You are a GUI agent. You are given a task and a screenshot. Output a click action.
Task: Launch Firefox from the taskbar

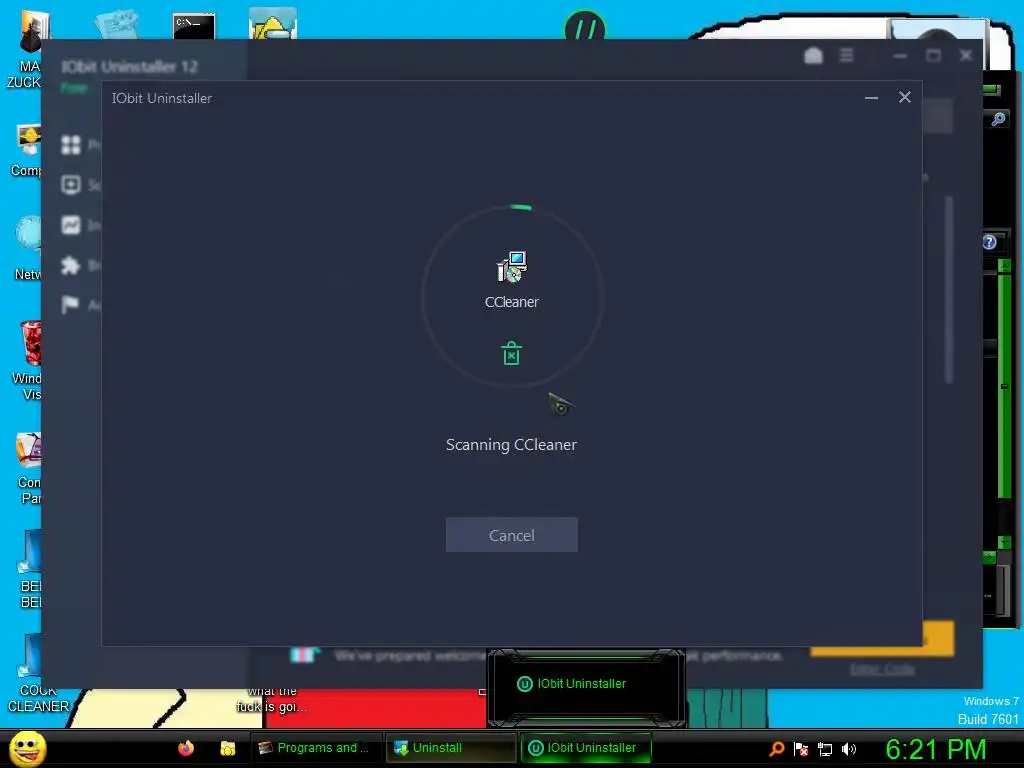[186, 748]
